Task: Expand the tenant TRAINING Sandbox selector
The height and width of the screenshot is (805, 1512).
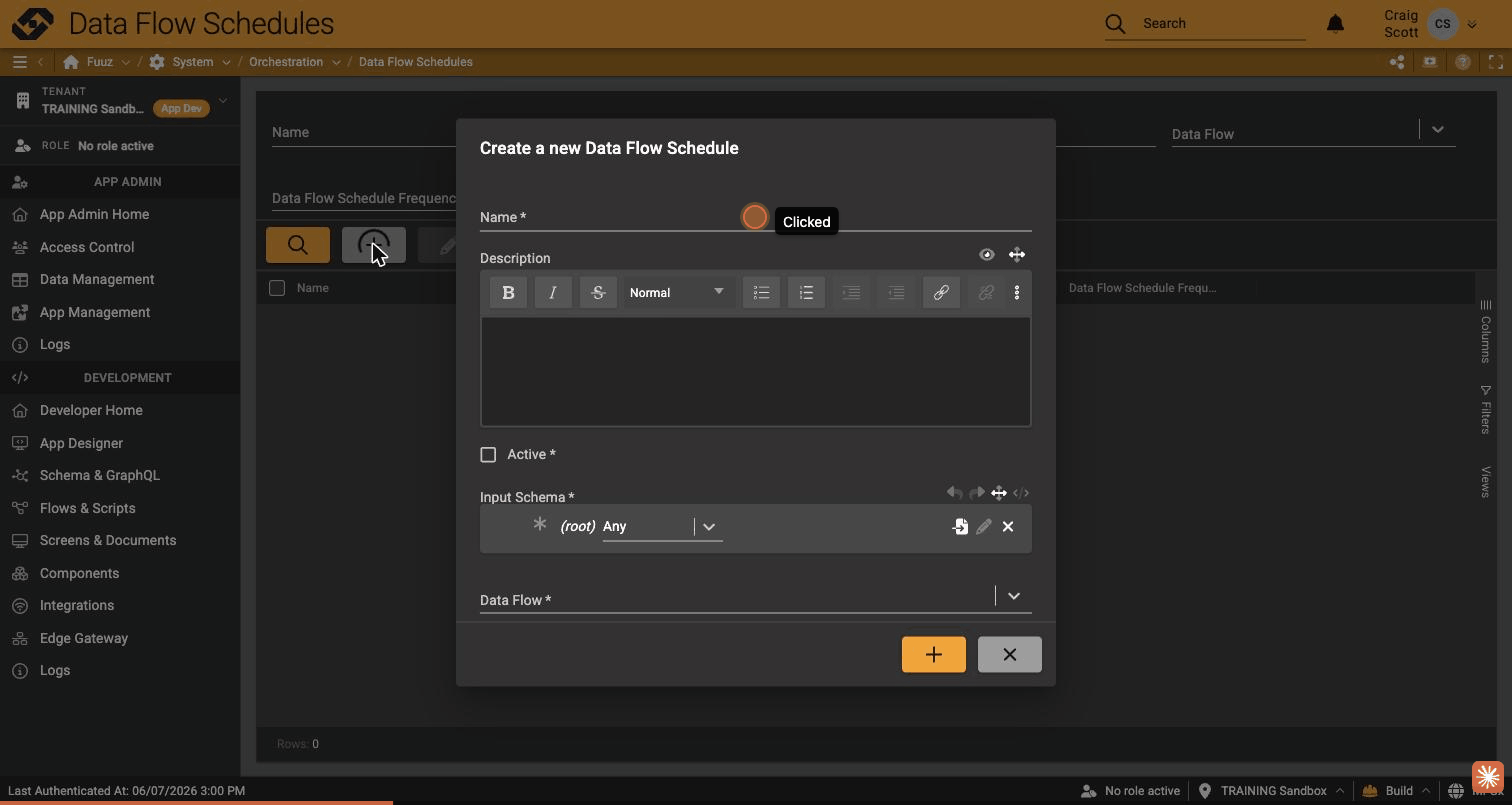Action: [223, 100]
